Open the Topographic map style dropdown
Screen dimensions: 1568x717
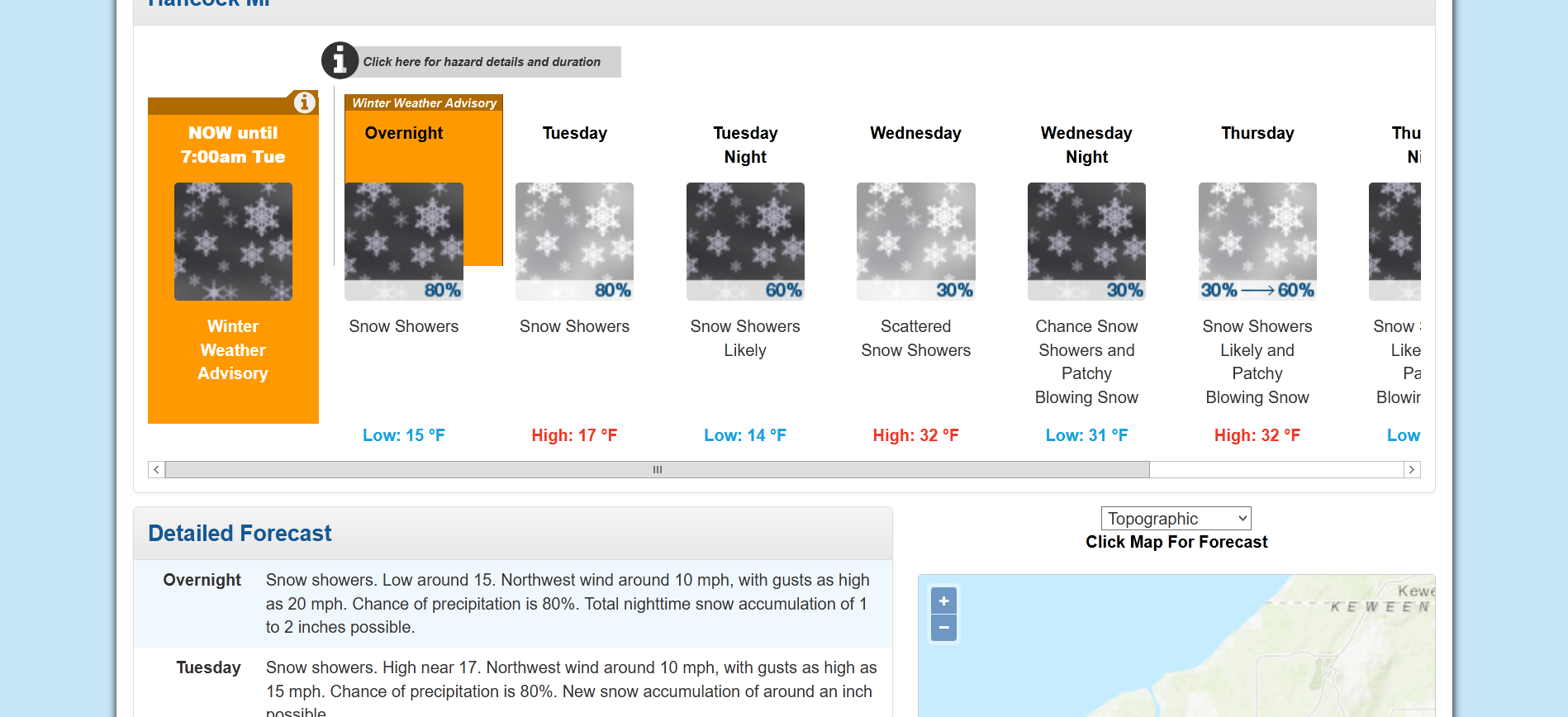1176,518
